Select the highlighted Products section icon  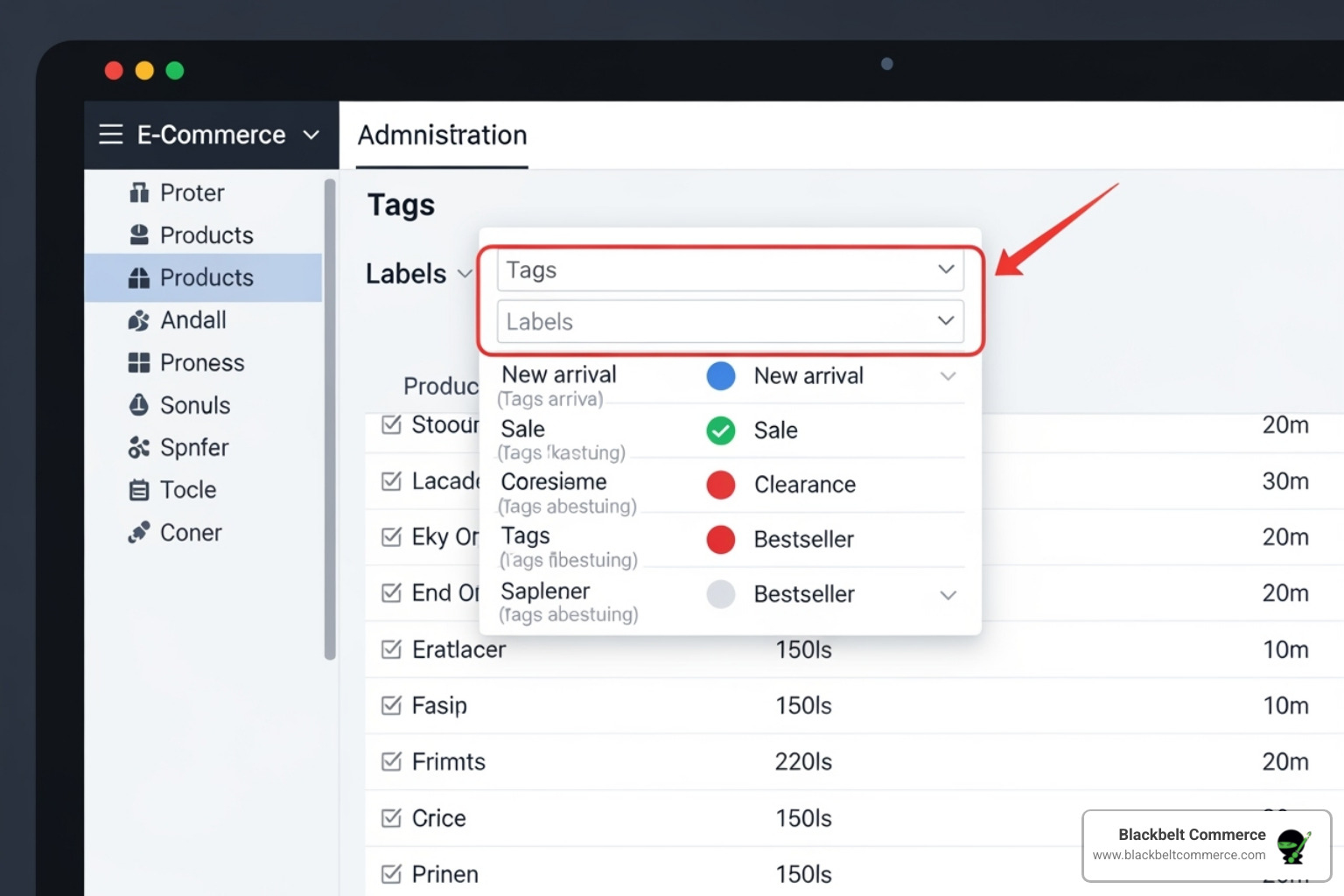coord(141,277)
